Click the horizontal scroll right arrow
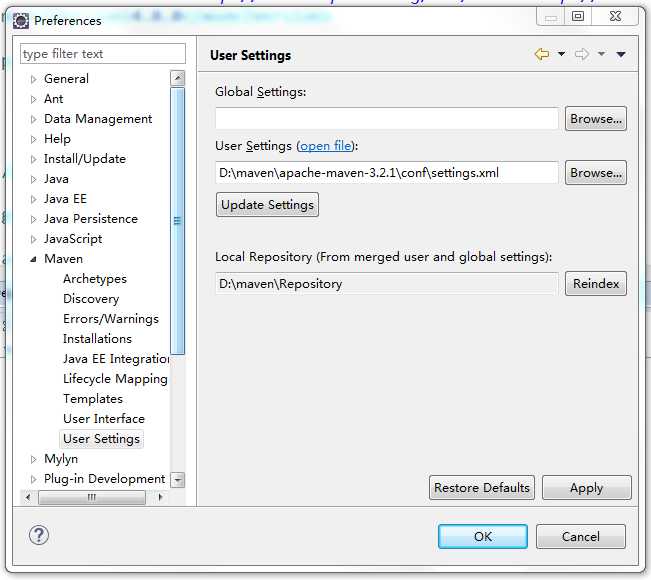The height and width of the screenshot is (580, 651). 160,497
